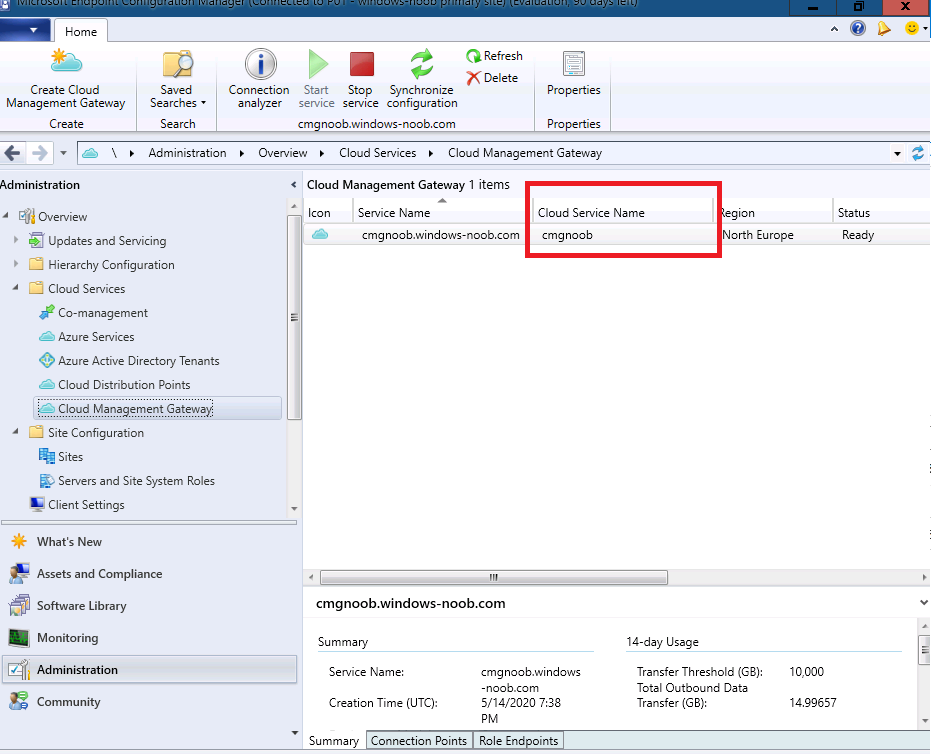The width and height of the screenshot is (931, 754).
Task: Click the Refresh ribbon button
Action: point(494,56)
